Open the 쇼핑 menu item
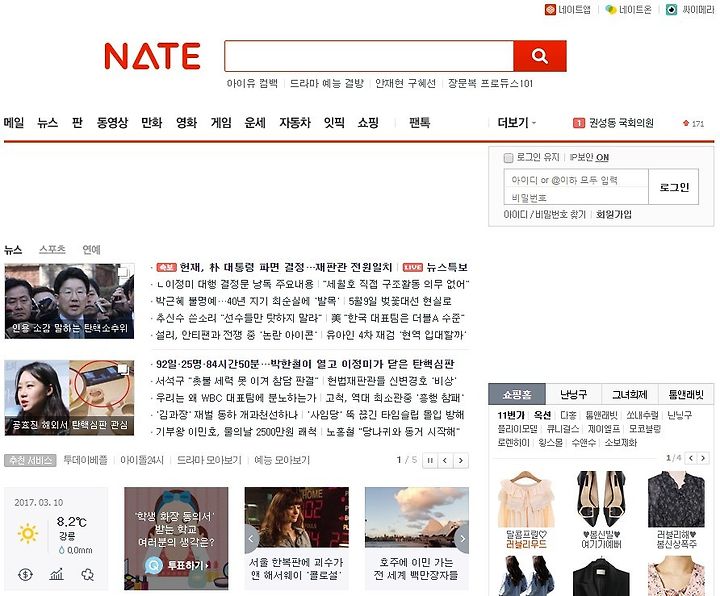 tap(368, 123)
